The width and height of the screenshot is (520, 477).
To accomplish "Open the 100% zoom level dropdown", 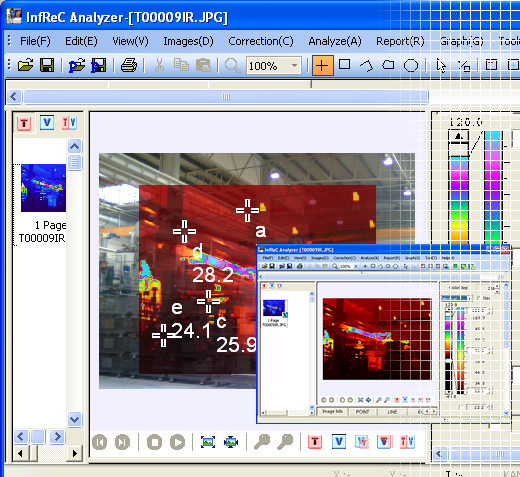I will coord(294,65).
